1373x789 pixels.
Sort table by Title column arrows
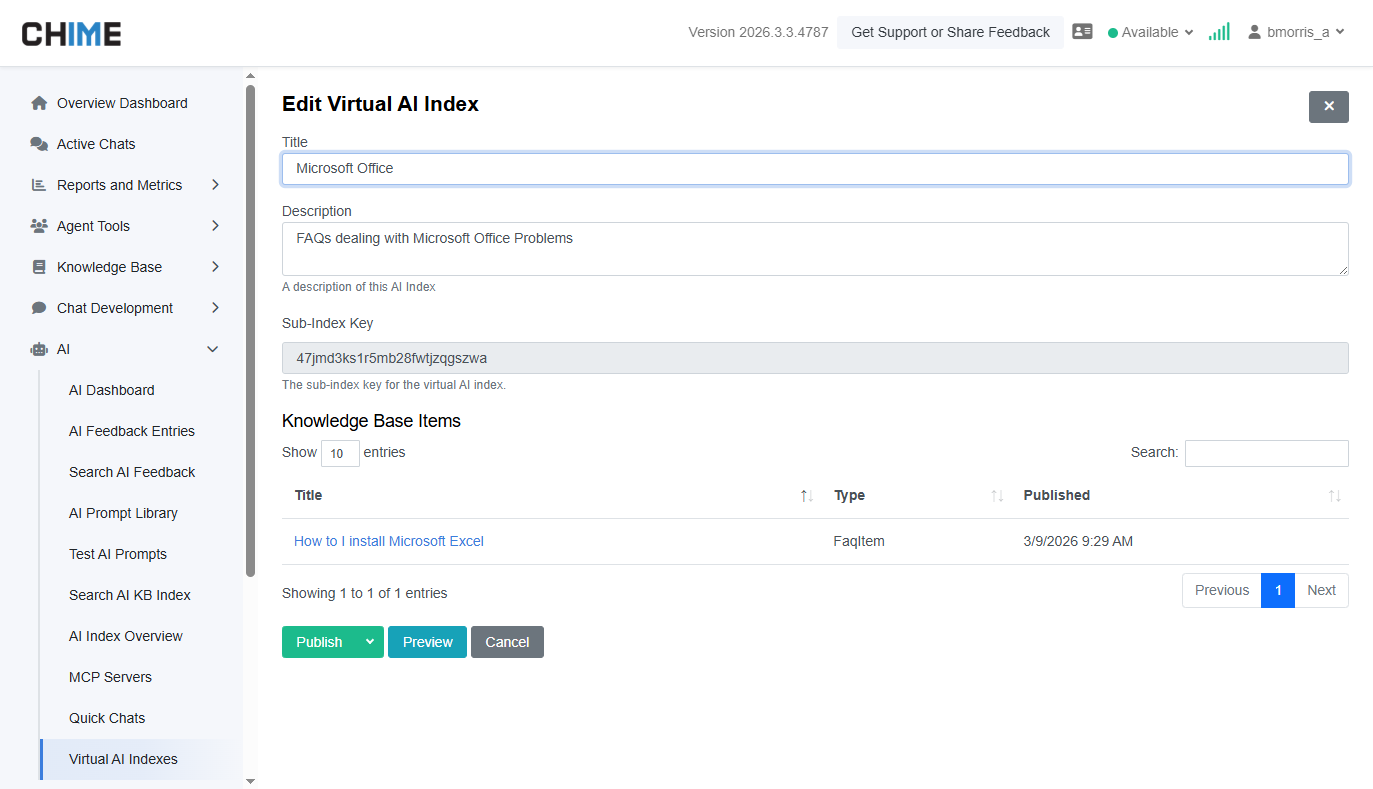point(806,496)
